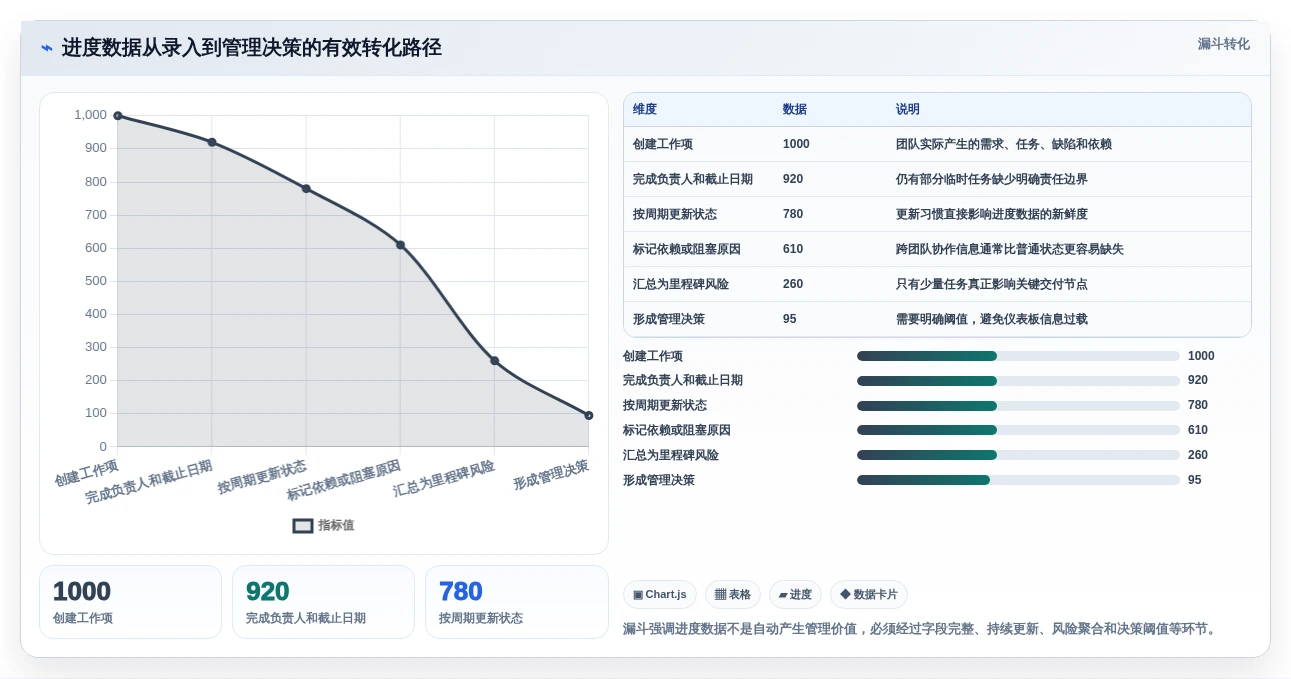Image resolution: width=1291 pixels, height=679 pixels.
Task: Click the 标记依赖或阻塞原因 progress bar
Action: [1018, 430]
